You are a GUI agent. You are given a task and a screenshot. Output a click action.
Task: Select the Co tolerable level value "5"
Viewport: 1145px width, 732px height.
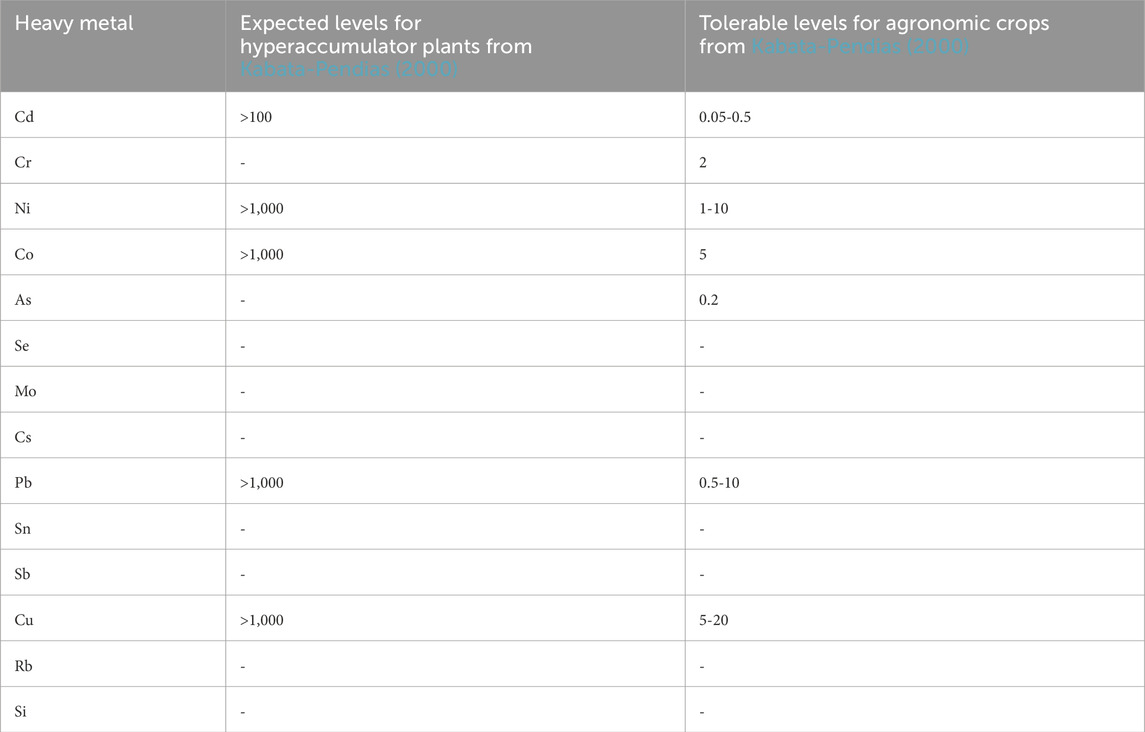pos(703,255)
